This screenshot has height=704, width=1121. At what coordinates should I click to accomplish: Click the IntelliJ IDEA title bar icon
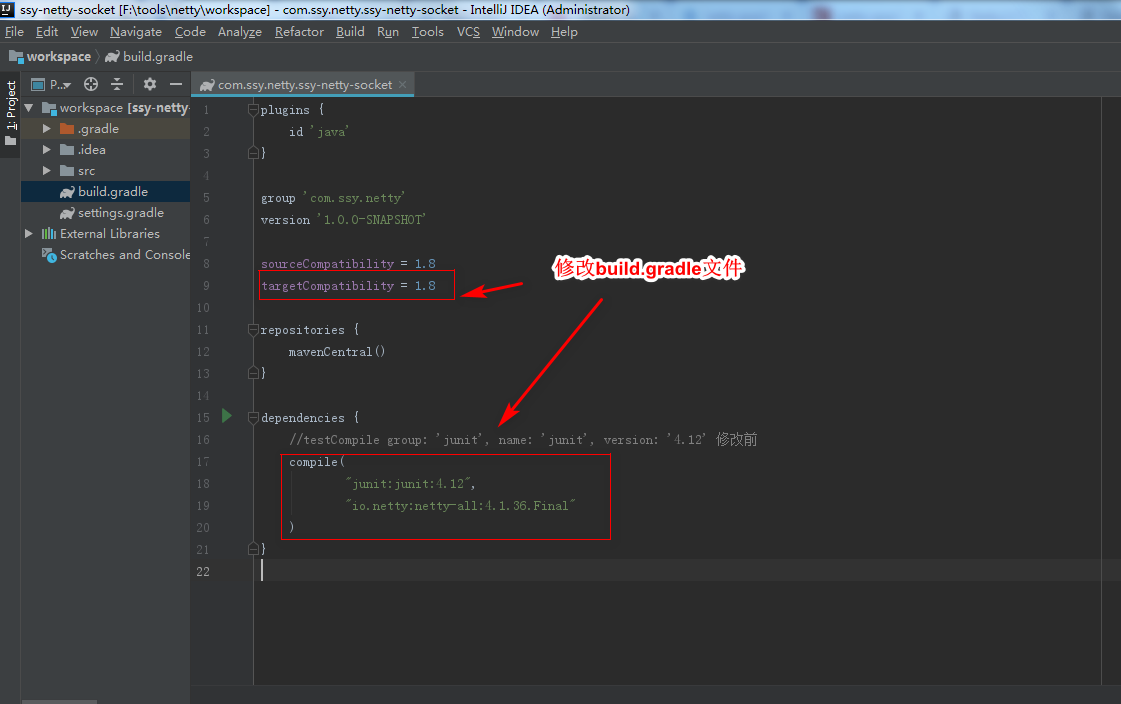pyautogui.click(x=7, y=9)
